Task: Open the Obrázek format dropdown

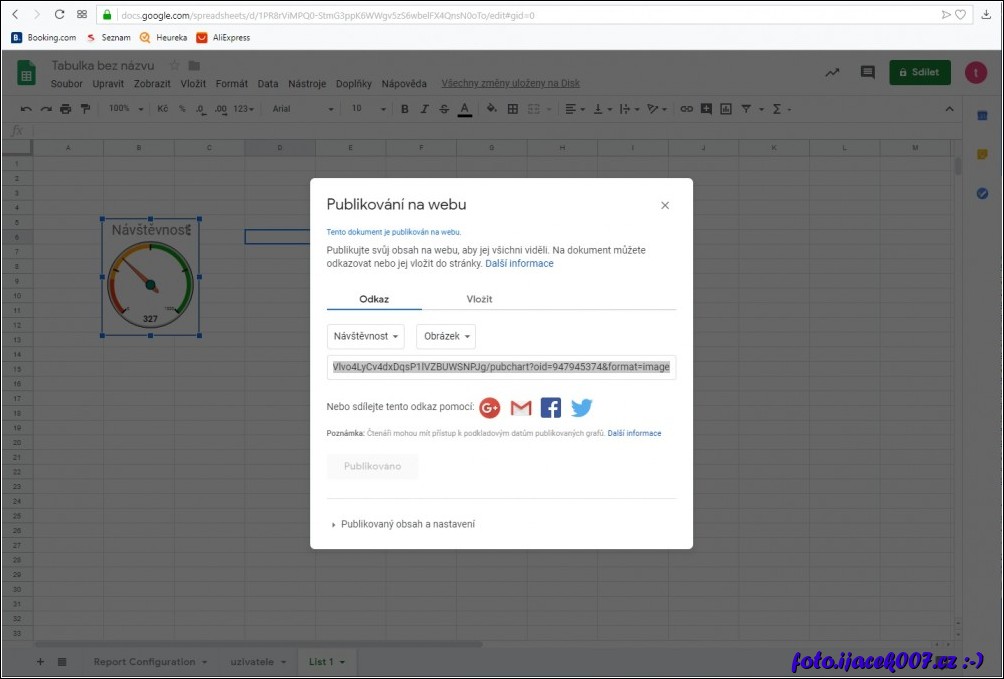Action: (x=446, y=337)
